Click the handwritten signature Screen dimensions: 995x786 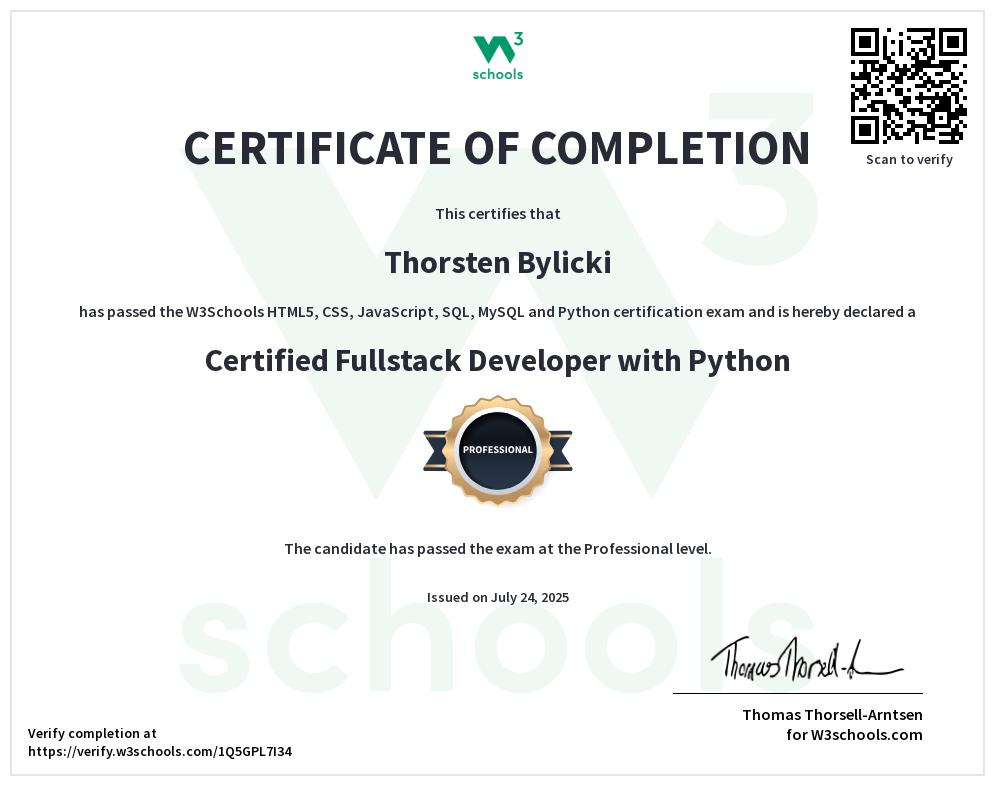tap(805, 658)
